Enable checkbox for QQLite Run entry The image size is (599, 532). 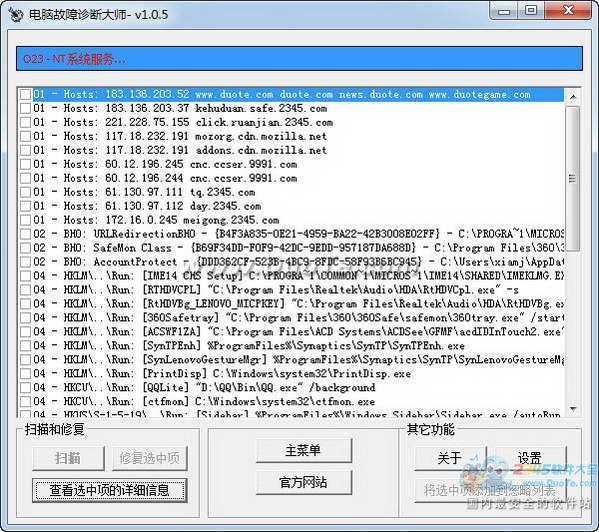(x=26, y=388)
